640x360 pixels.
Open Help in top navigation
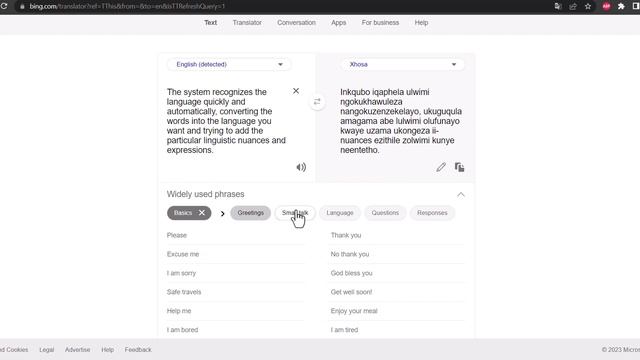coord(421,23)
